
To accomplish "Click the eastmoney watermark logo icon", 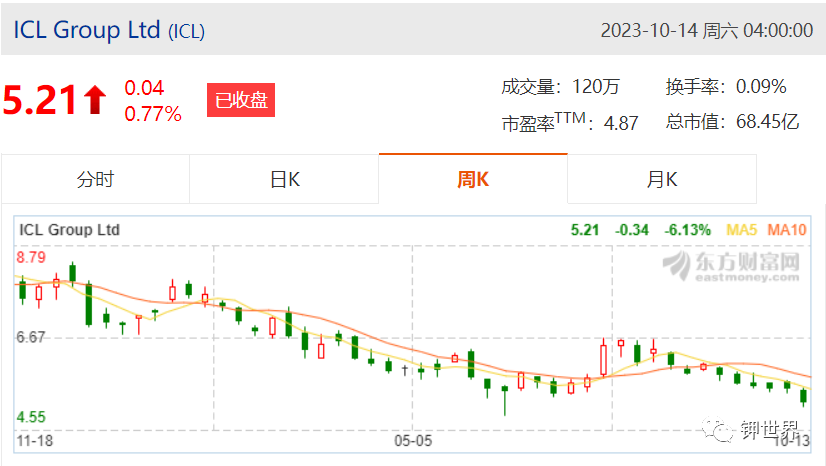I will tap(677, 265).
